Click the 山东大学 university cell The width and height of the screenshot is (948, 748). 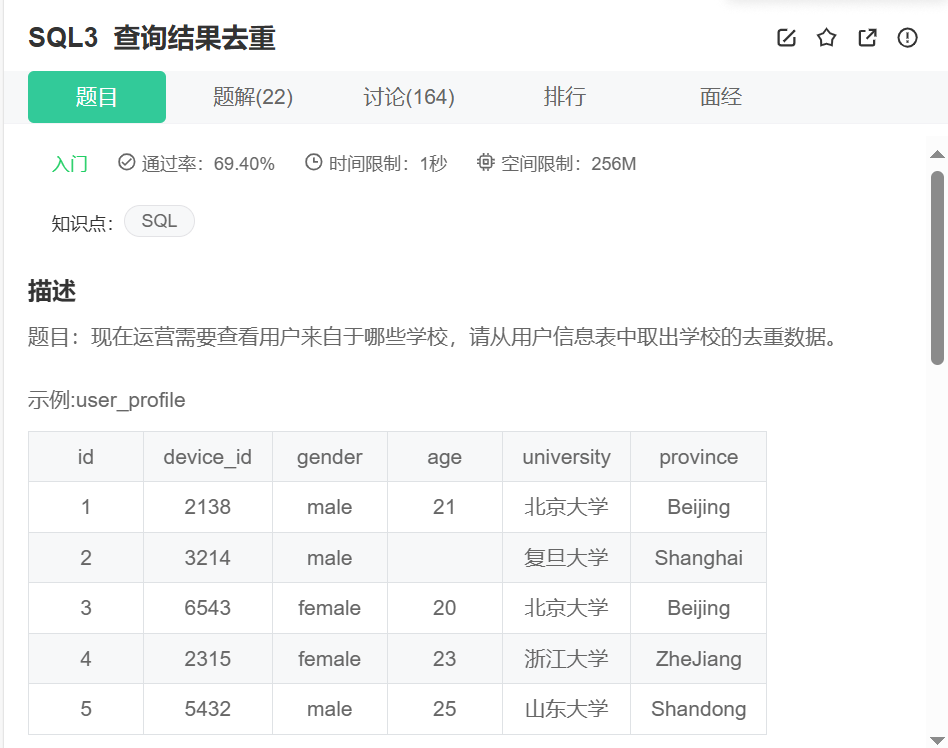coord(567,709)
